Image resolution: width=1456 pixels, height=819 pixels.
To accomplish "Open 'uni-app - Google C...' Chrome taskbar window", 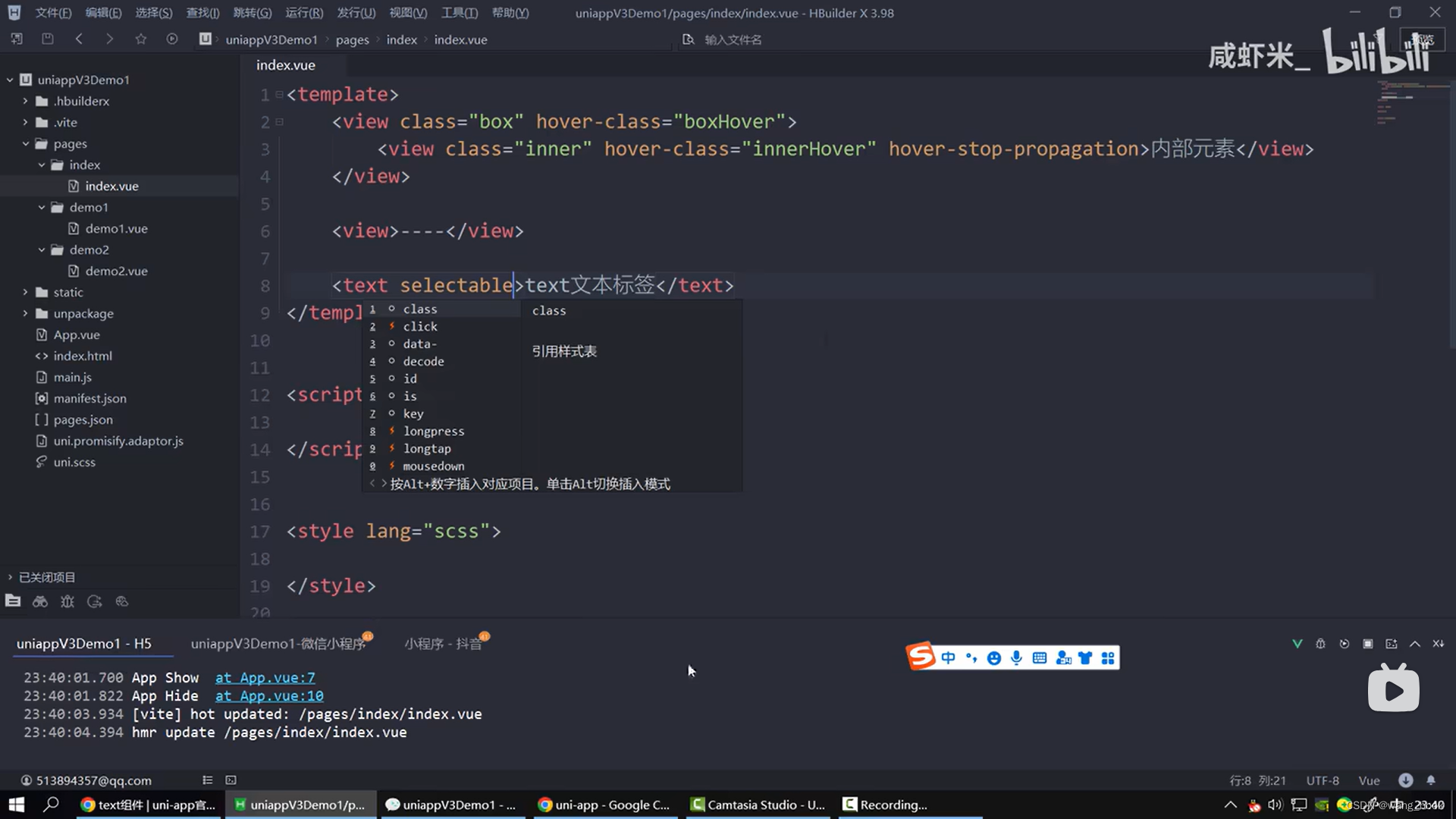I will [x=604, y=805].
